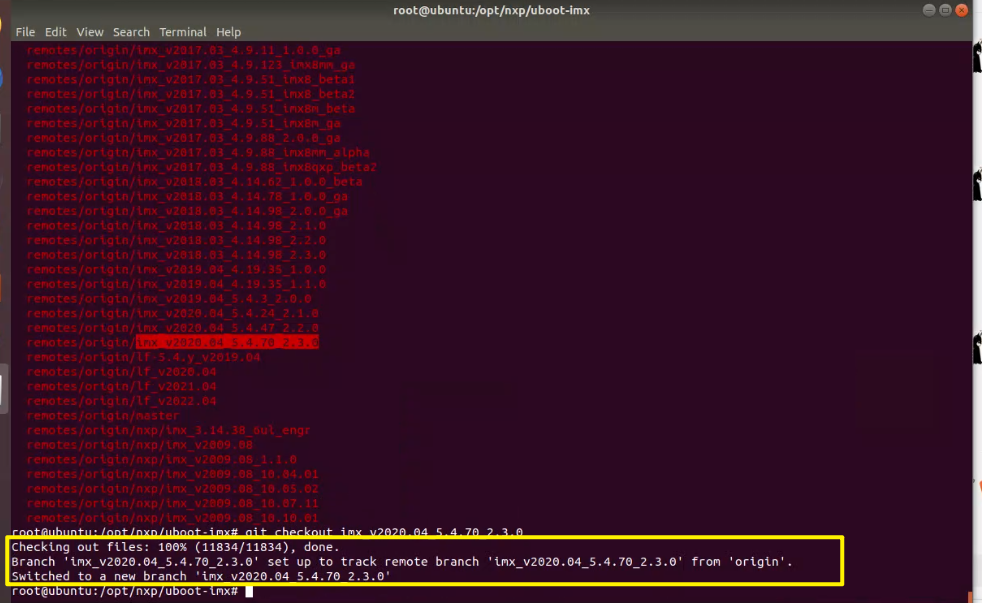Click the remotes/origin/lf_v2022.04 line
This screenshot has width=982, height=603.
[121, 401]
